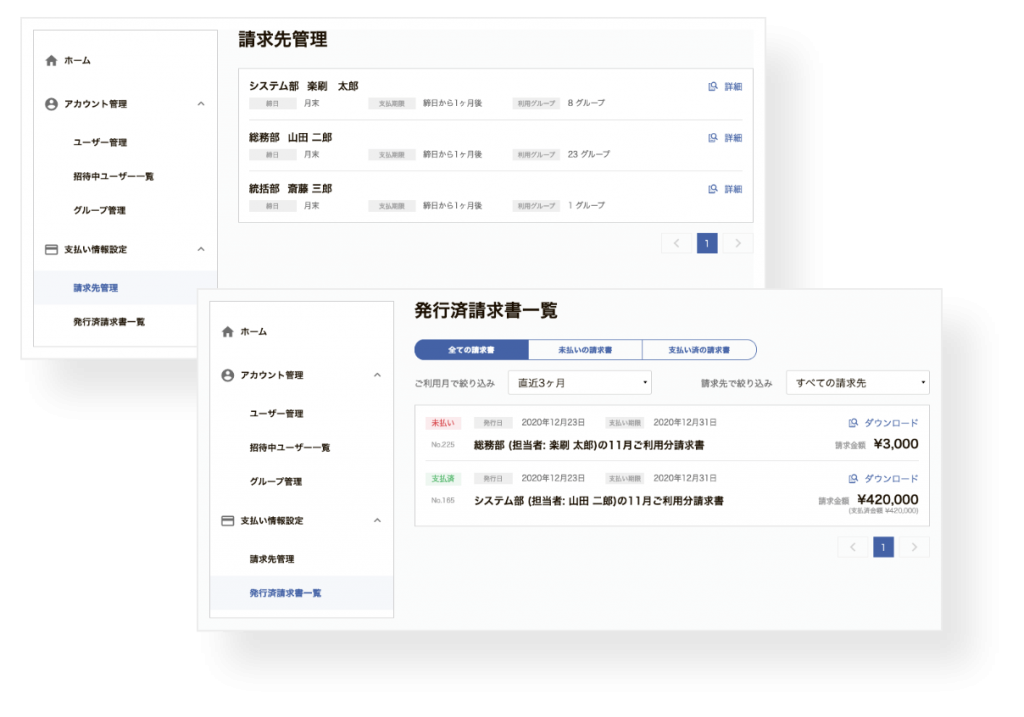1024x717 pixels.
Task: Open 発行済請求書一覧 in the 請求先管理 window sidebar
Action: (109, 322)
